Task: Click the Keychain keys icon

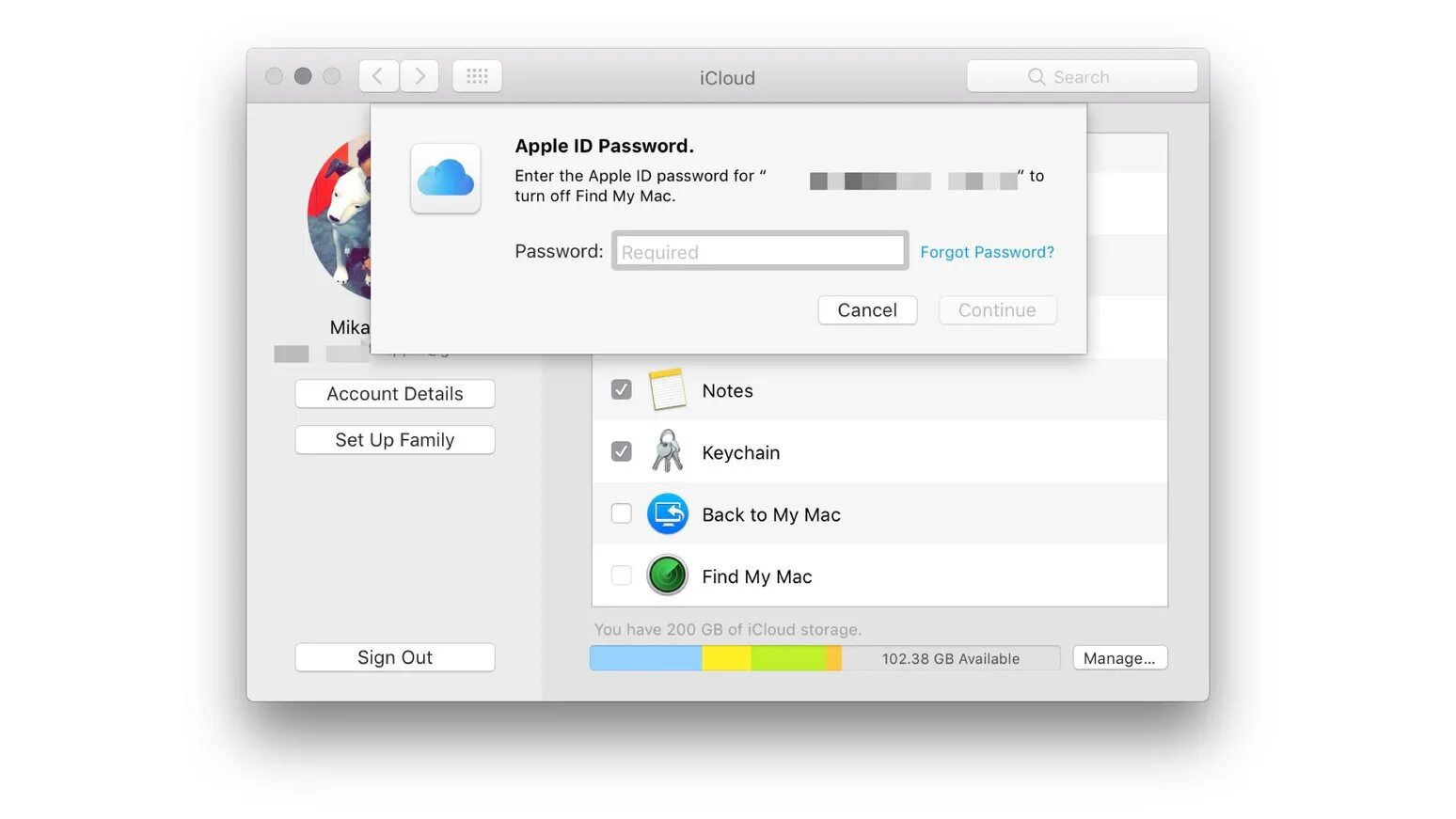Action: (x=667, y=451)
